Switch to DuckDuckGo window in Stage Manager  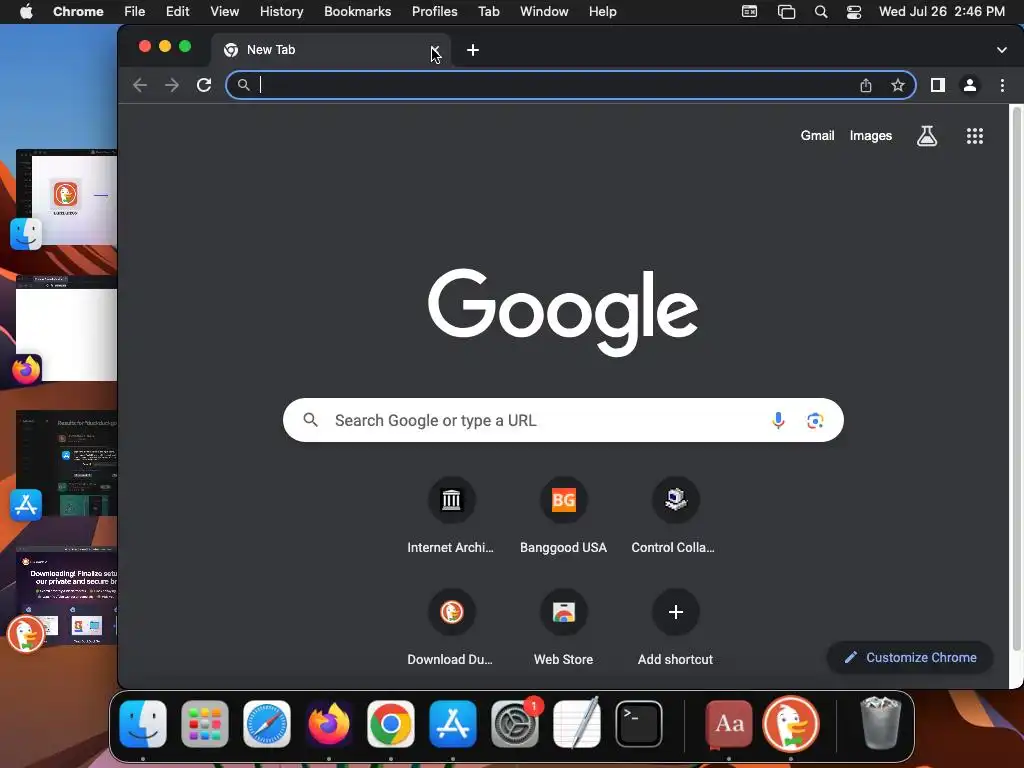coord(66,598)
